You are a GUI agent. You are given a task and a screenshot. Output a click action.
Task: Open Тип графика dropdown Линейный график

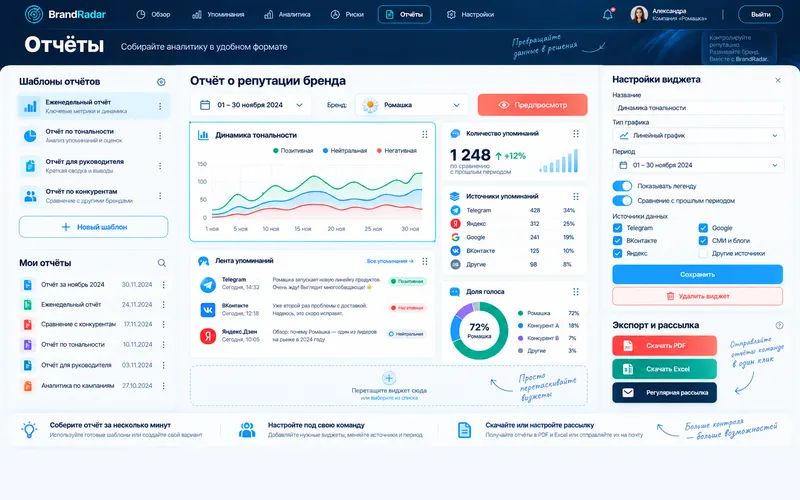click(x=697, y=136)
